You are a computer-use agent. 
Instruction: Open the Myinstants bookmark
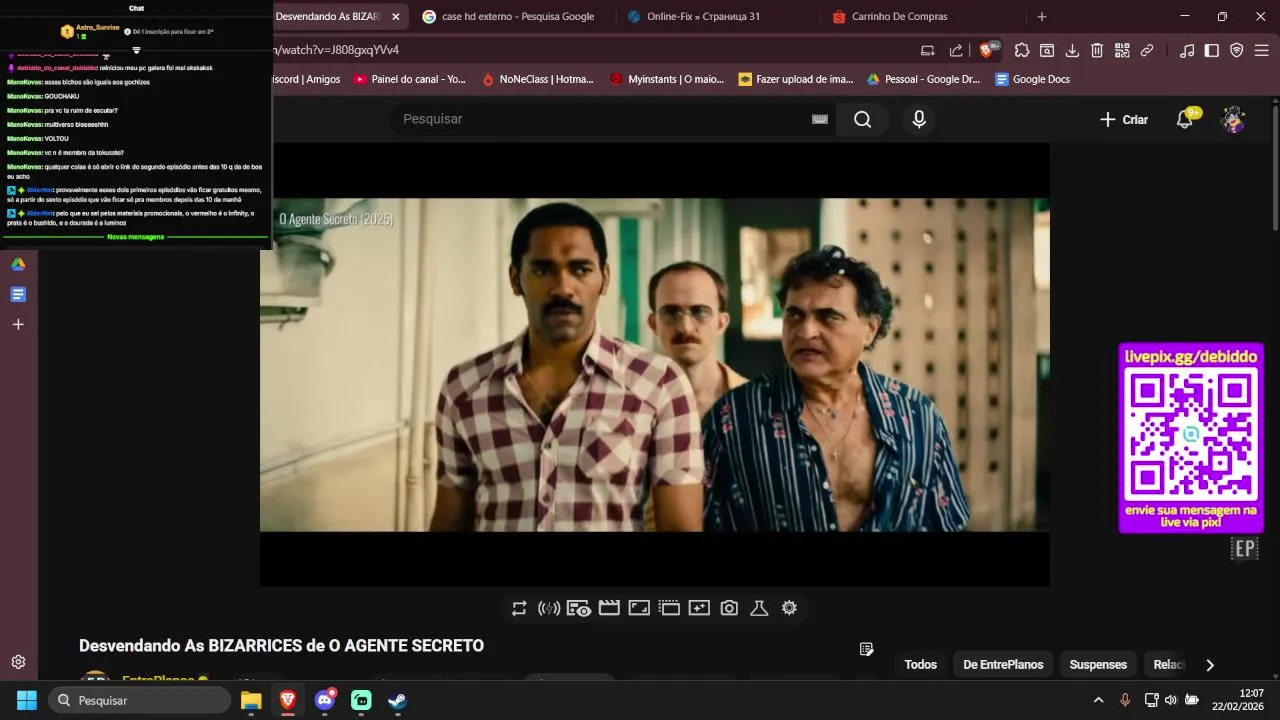(666, 79)
